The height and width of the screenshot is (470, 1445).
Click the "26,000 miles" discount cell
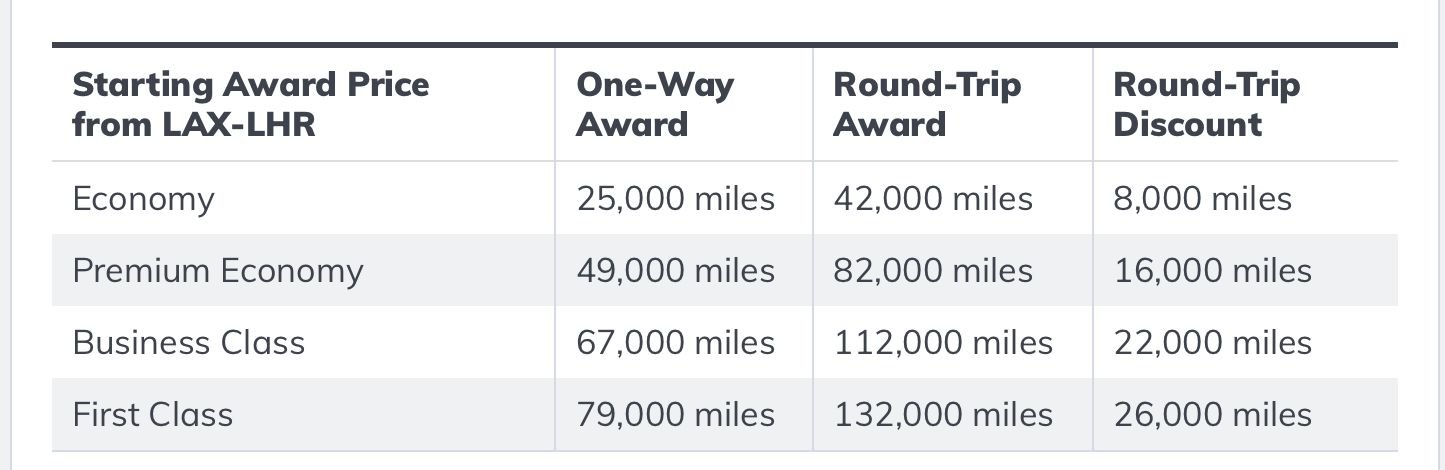(x=1212, y=415)
